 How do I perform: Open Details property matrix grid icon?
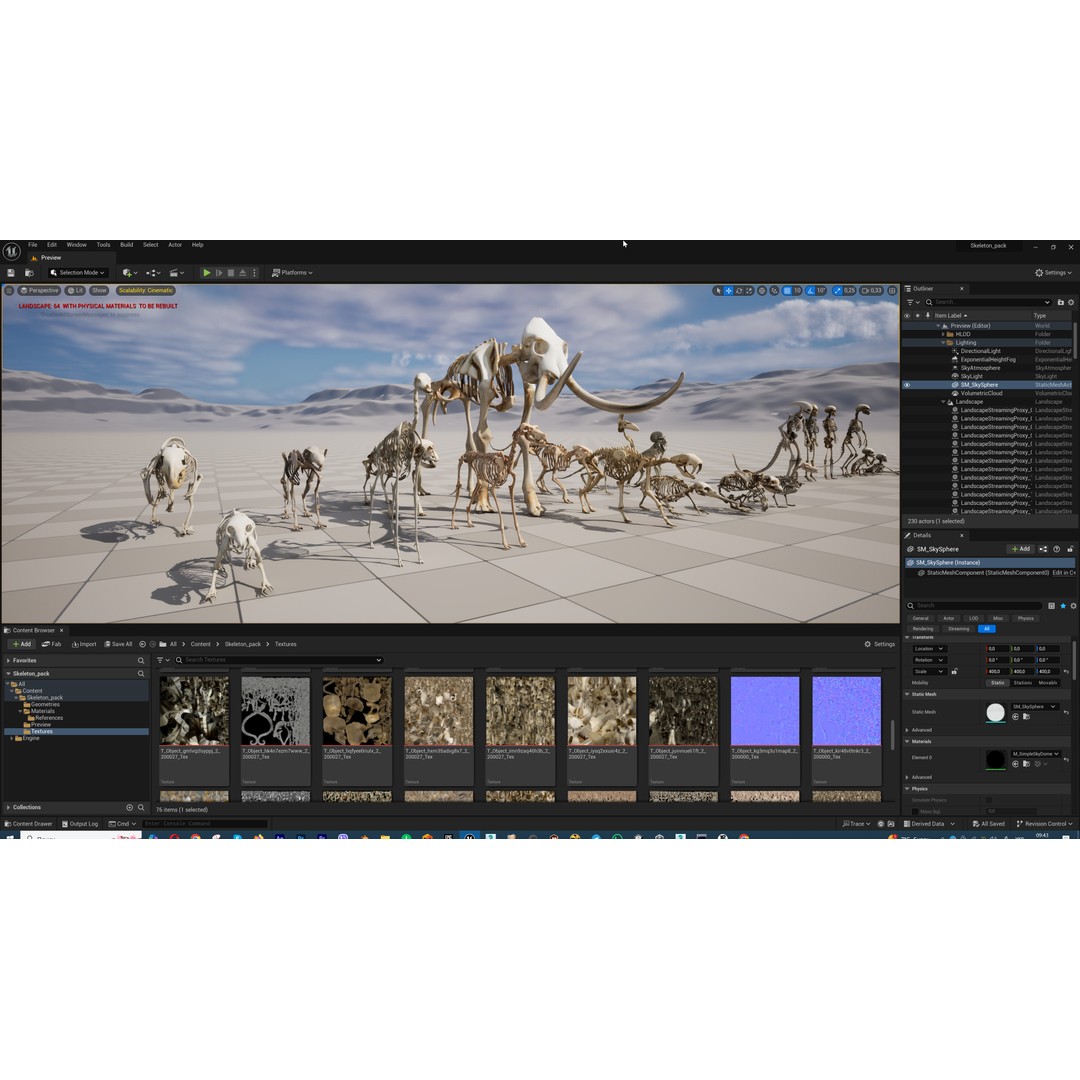pyautogui.click(x=1052, y=606)
